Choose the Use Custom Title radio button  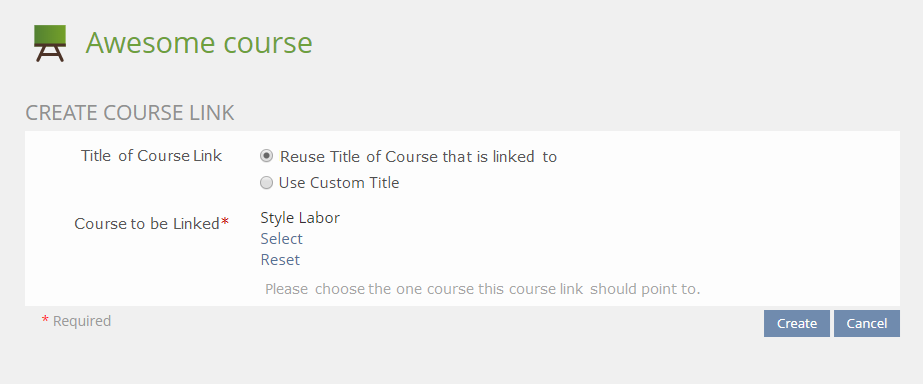point(267,183)
